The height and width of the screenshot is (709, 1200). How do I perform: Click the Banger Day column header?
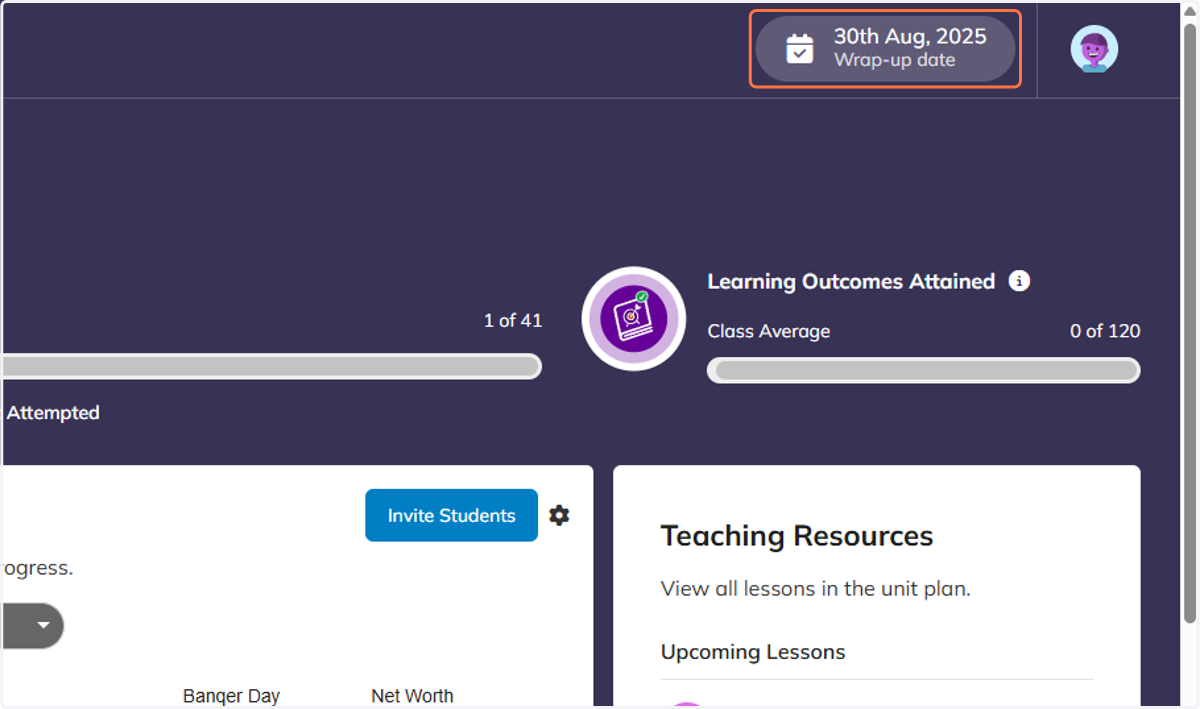pos(231,696)
